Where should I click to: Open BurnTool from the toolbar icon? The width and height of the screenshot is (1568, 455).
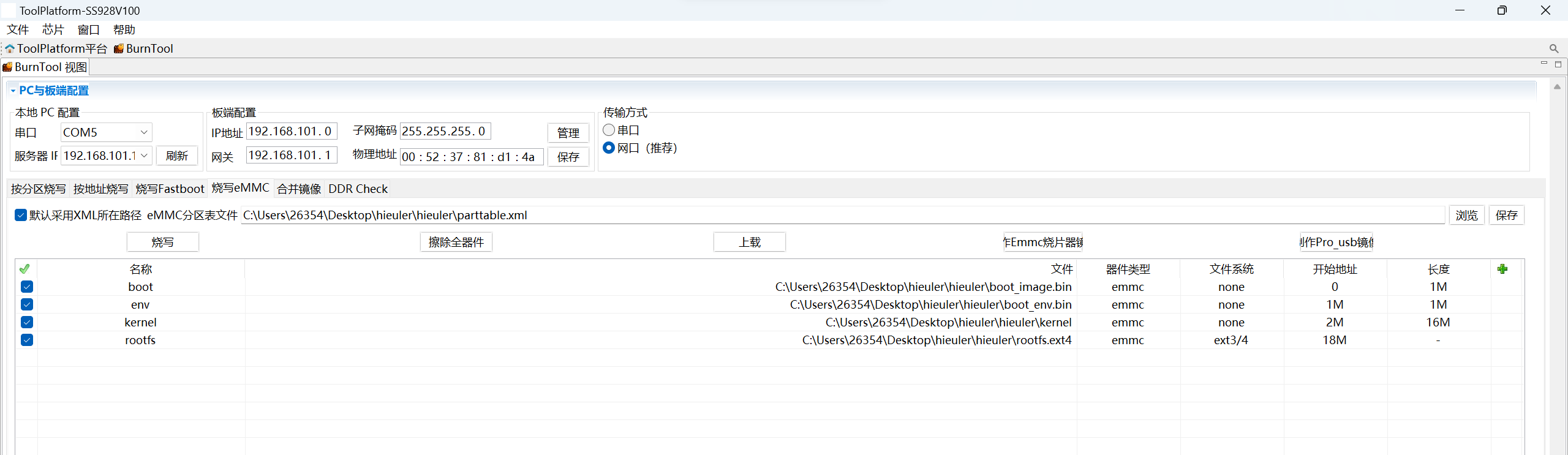[119, 48]
